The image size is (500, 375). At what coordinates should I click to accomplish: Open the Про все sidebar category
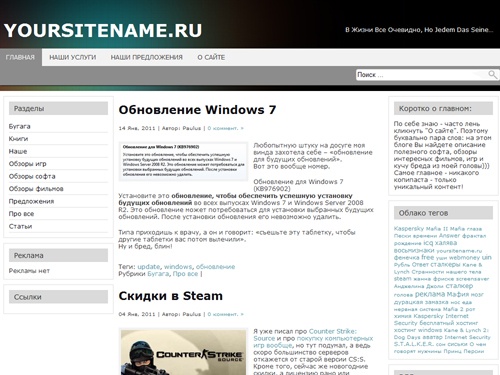point(21,214)
